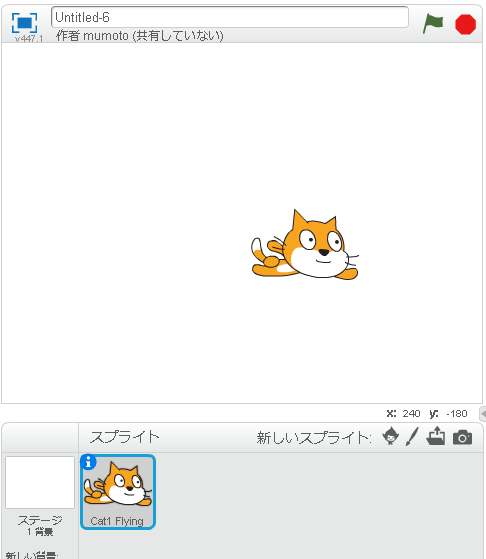Create a new sprite from the camera

tap(462, 437)
